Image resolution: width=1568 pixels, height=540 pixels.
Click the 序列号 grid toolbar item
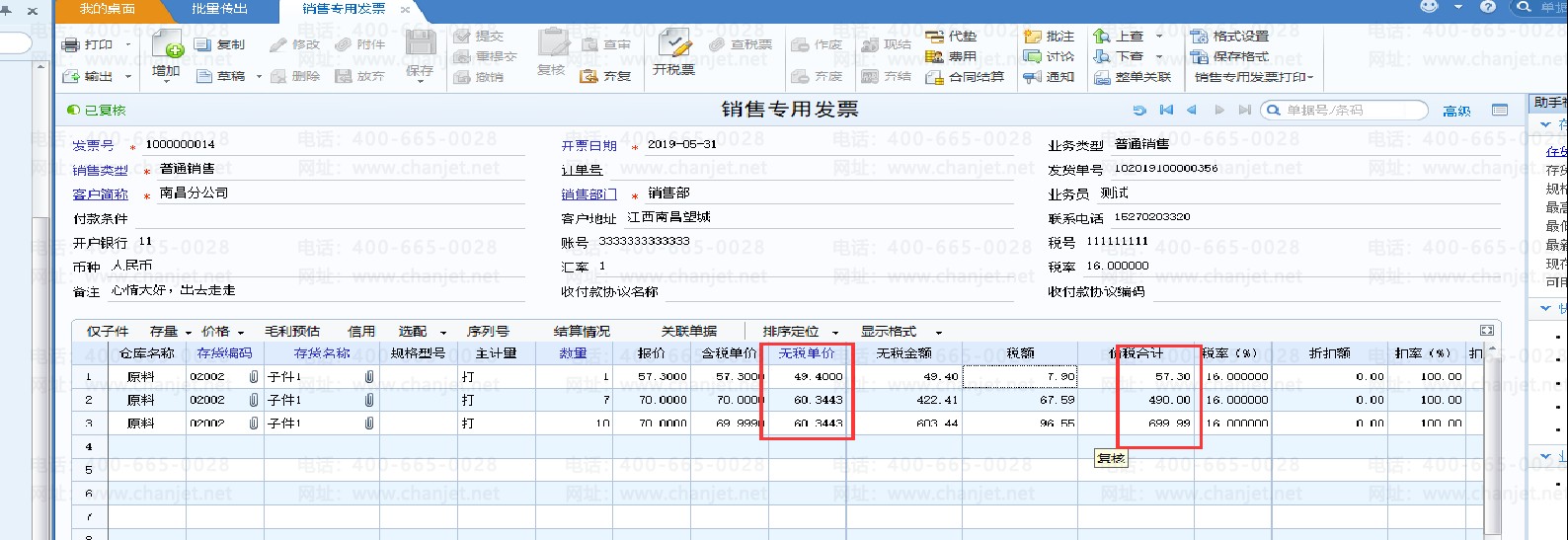488,332
